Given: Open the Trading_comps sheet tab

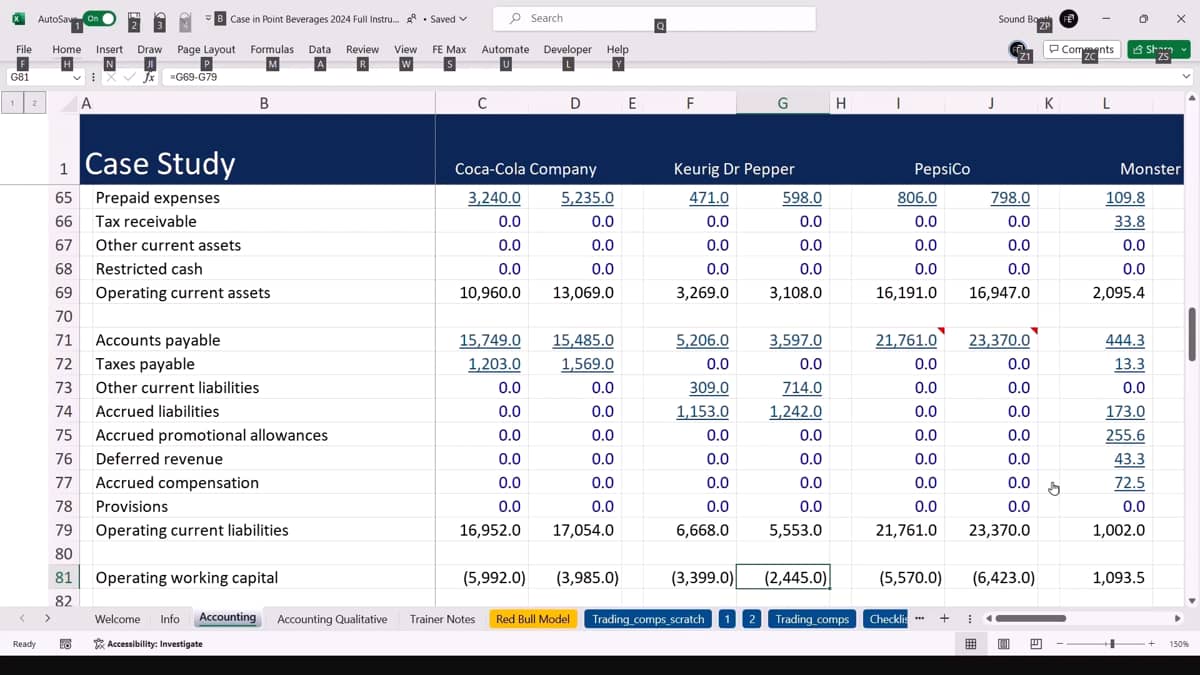Looking at the screenshot, I should point(812,619).
